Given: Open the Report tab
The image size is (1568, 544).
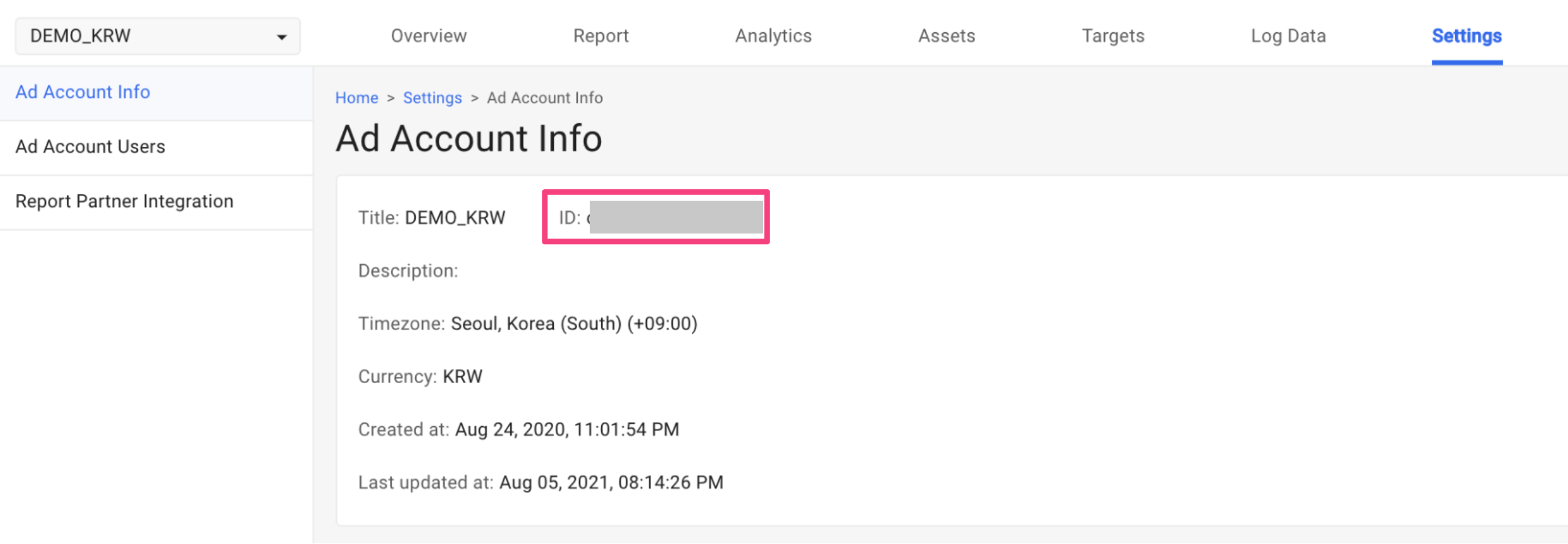Looking at the screenshot, I should [x=601, y=36].
